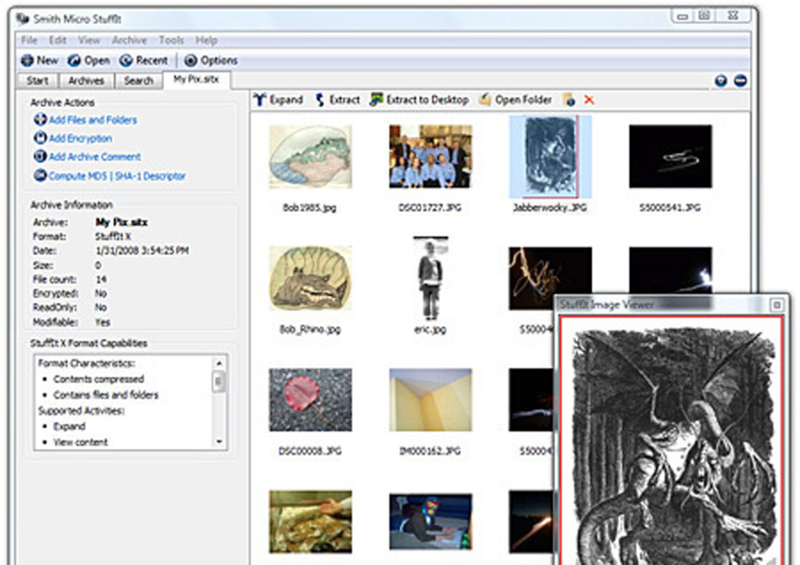Open the Tools menu
The width and height of the screenshot is (800, 565).
(x=171, y=40)
